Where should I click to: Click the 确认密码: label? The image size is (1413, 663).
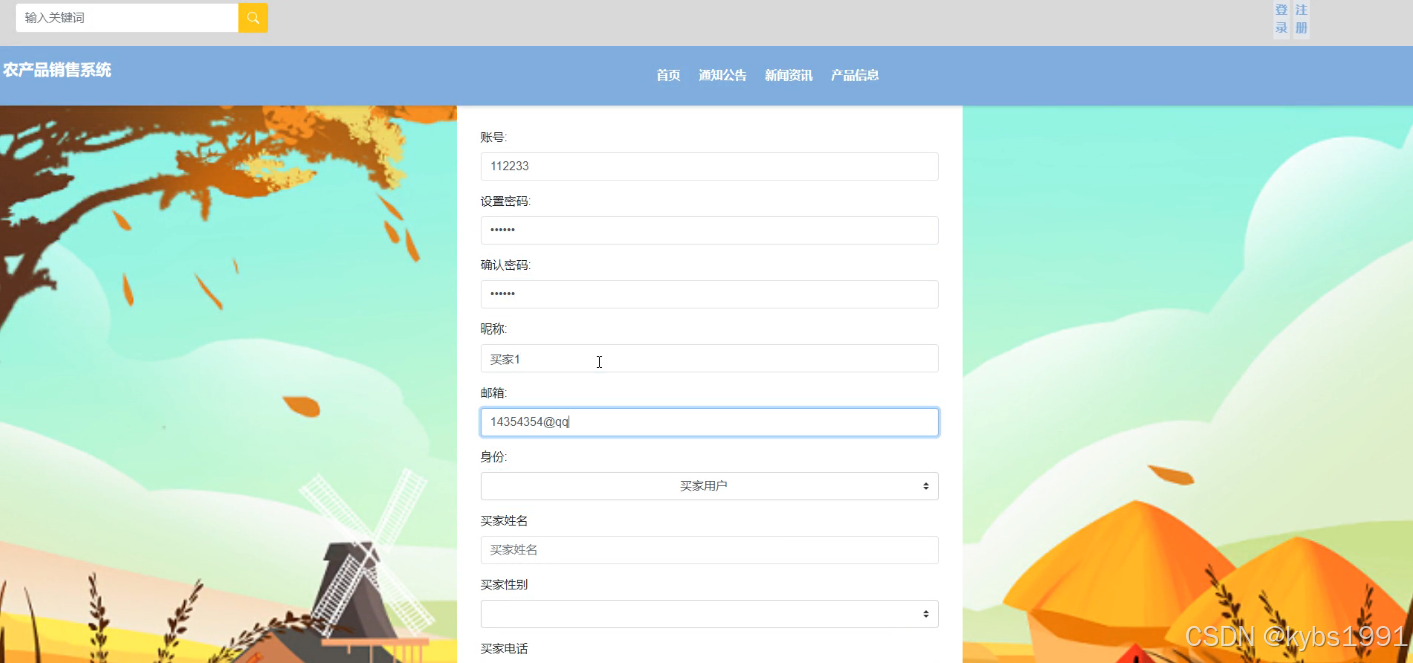pyautogui.click(x=506, y=265)
